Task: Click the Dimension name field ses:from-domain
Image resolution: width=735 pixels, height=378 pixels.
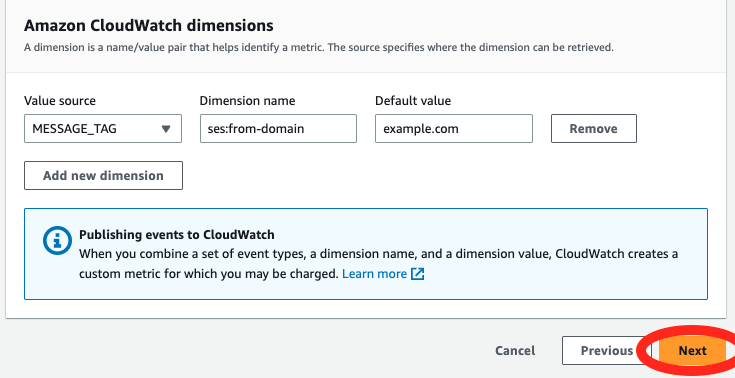Action: pyautogui.click(x=278, y=129)
